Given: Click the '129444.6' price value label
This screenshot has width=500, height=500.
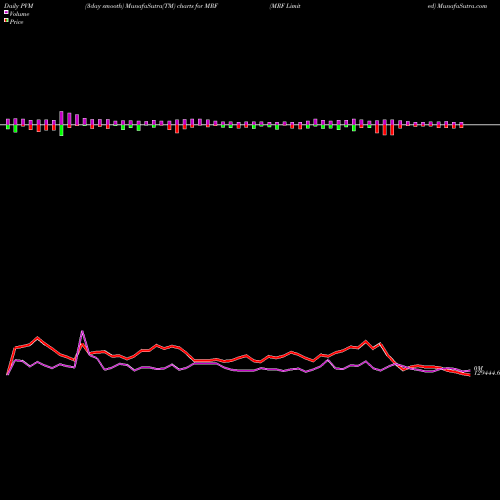Looking at the screenshot, I should pyautogui.click(x=487, y=373).
